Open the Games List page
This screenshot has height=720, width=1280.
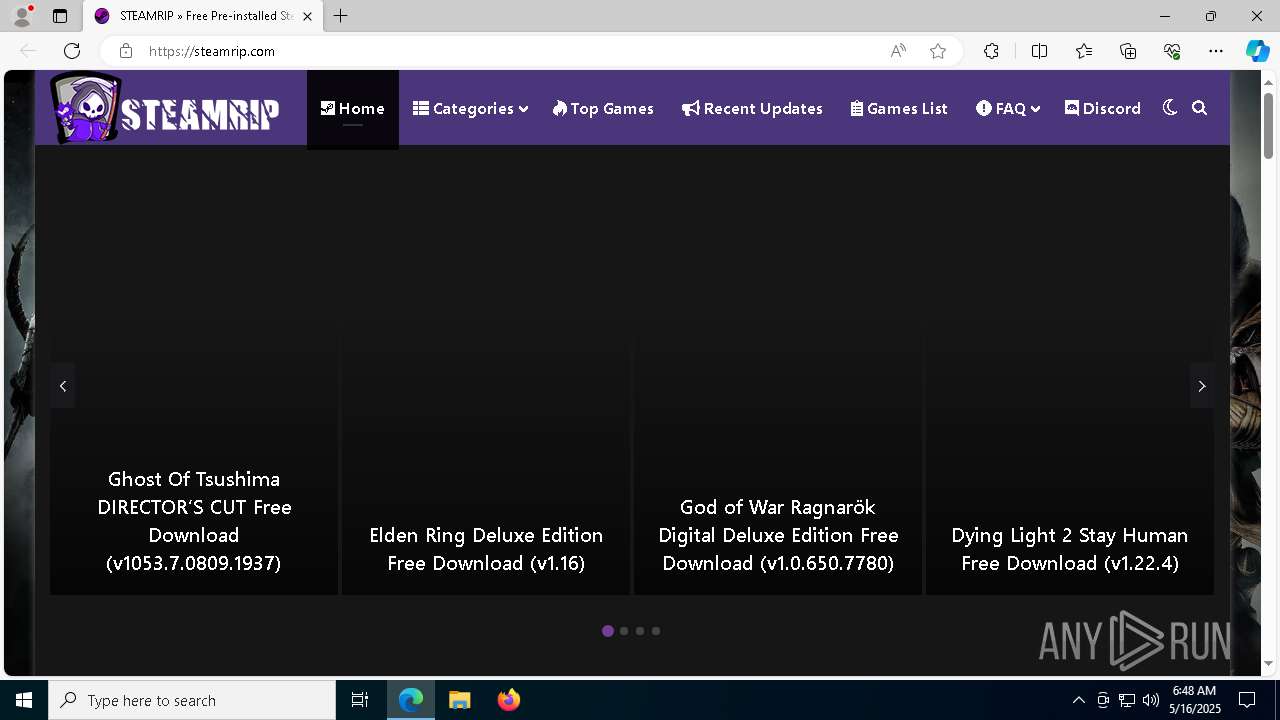pos(899,108)
